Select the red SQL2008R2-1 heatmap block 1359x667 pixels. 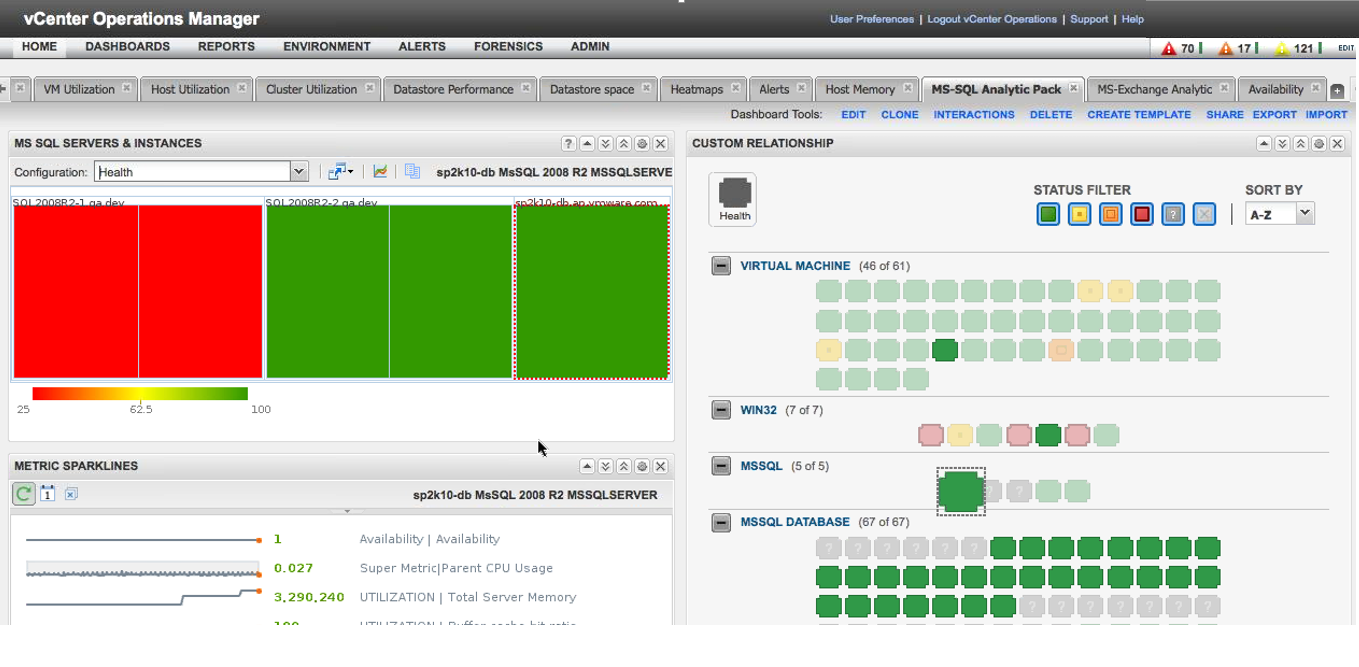click(x=137, y=291)
